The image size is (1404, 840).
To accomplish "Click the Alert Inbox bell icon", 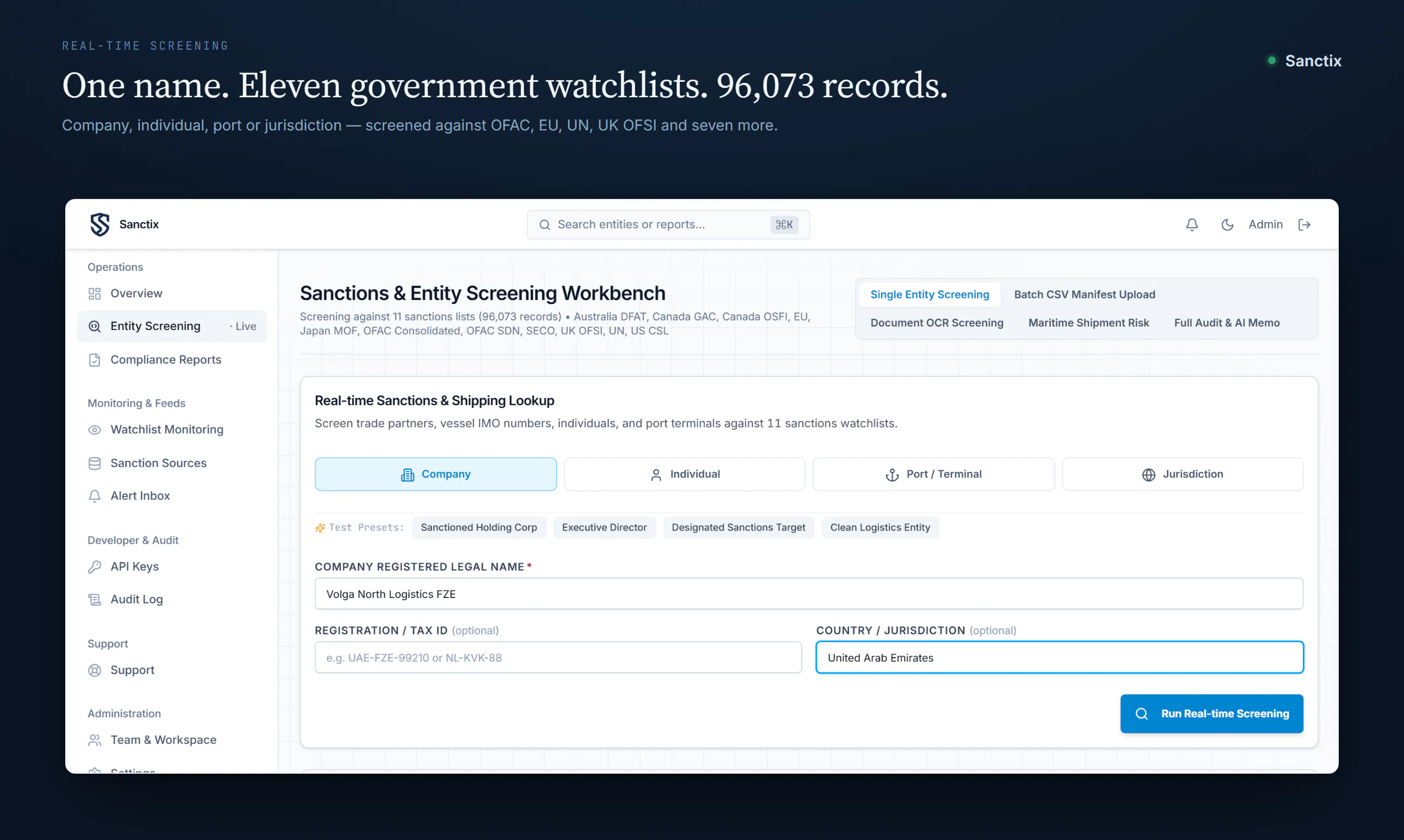I will pos(95,496).
